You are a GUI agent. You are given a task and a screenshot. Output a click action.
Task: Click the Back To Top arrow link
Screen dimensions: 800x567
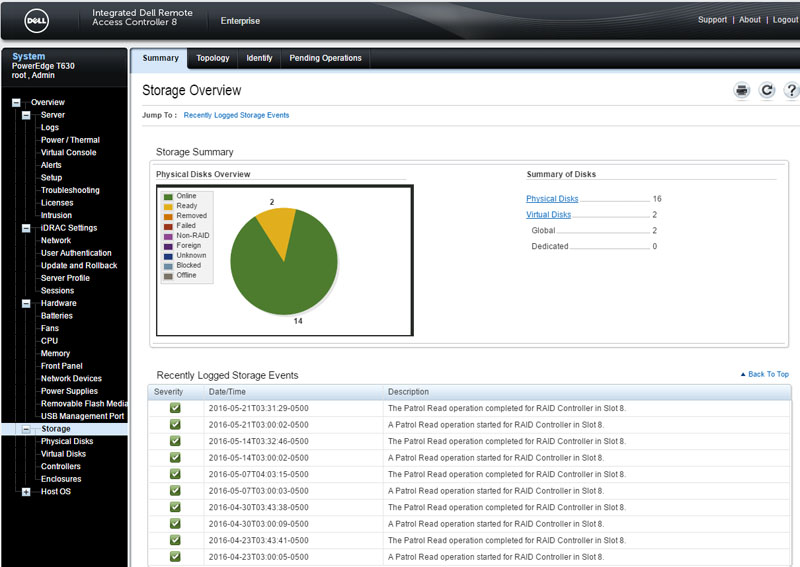(x=764, y=374)
